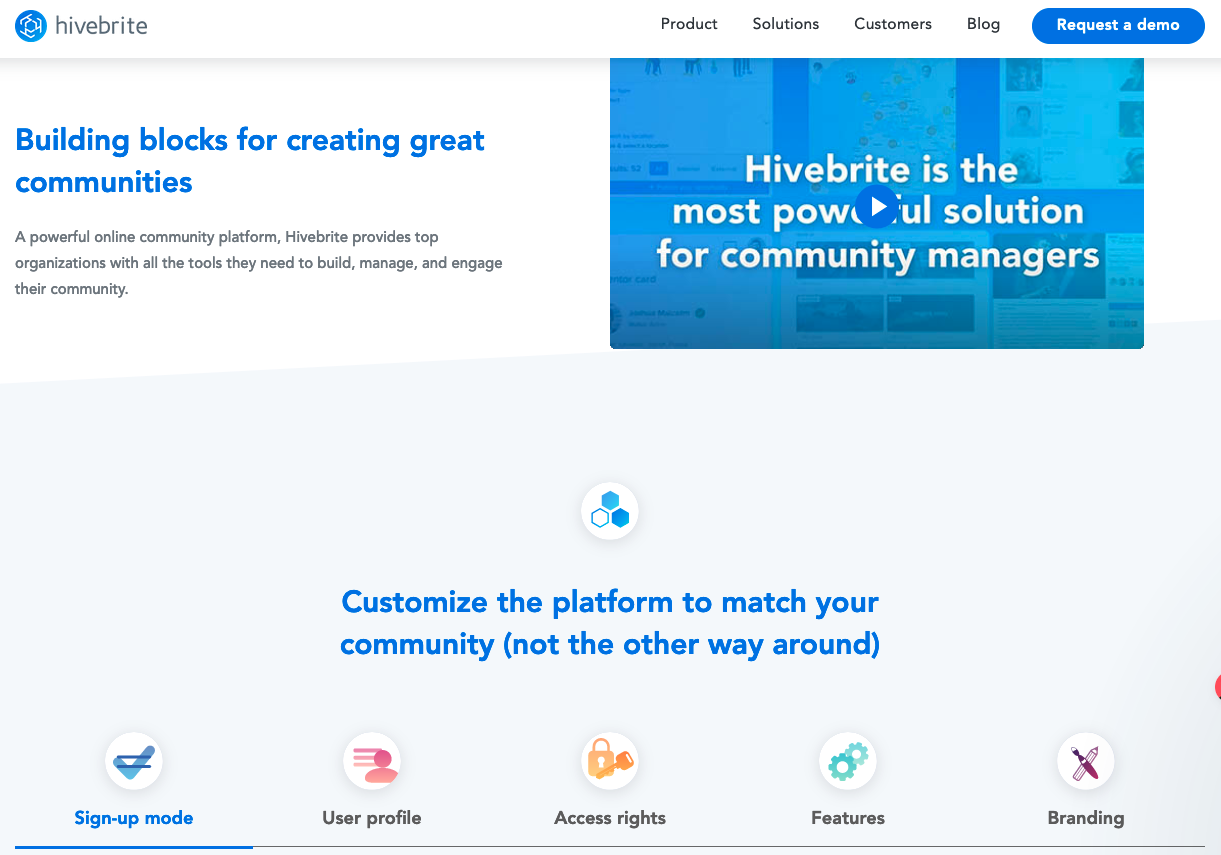Switch to the Branding tab
This screenshot has height=855, width=1221.
point(1086,818)
